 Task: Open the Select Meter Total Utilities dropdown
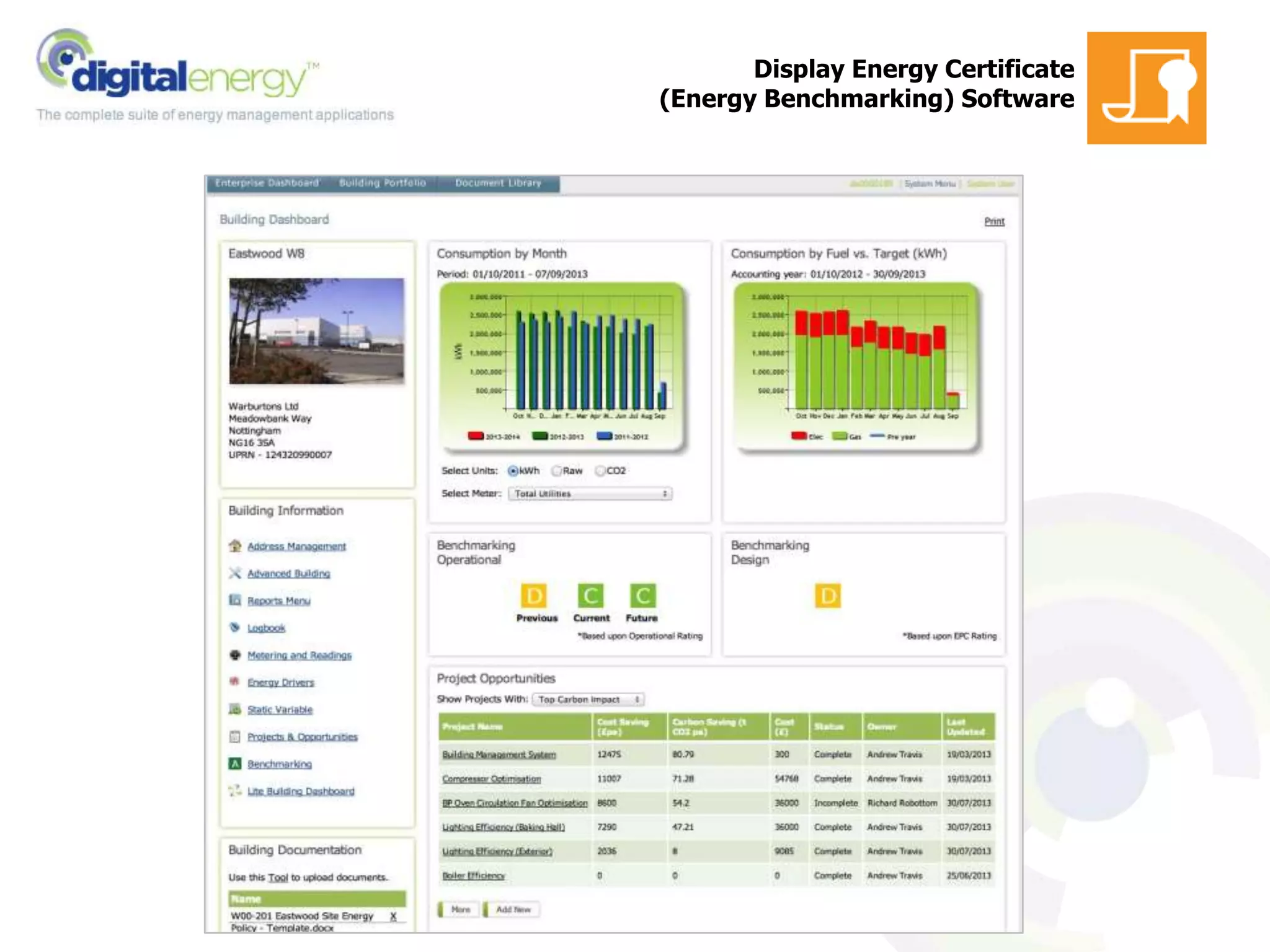tap(590, 494)
